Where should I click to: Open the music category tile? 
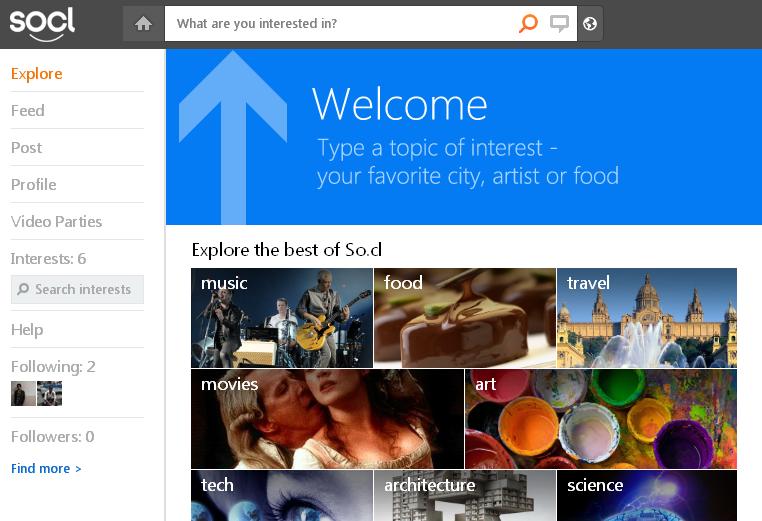point(282,318)
